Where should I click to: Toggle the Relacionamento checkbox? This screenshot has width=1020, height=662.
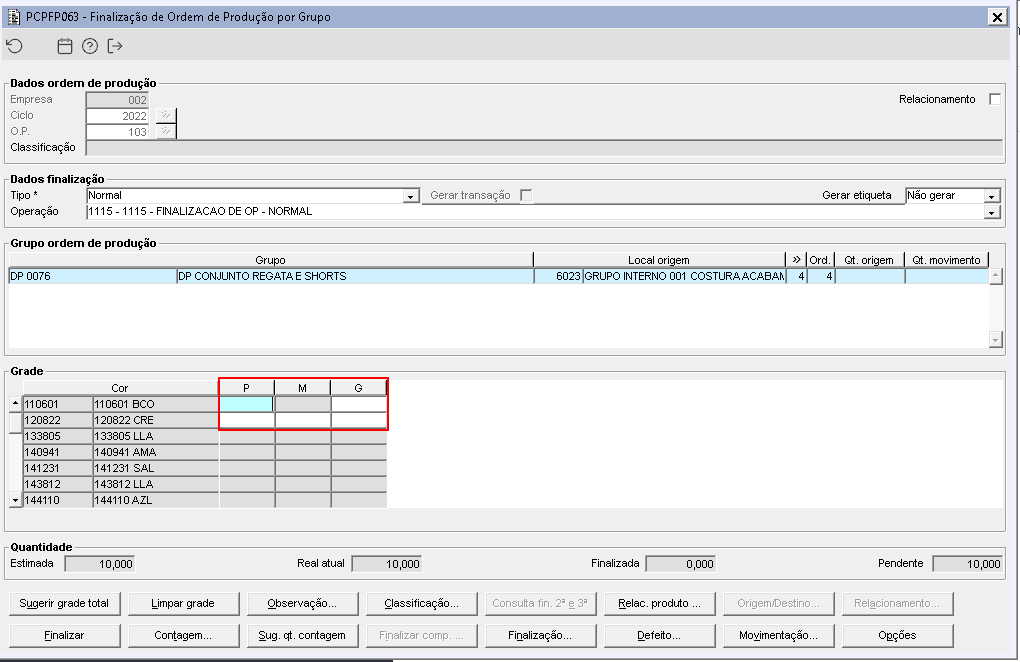tap(995, 99)
